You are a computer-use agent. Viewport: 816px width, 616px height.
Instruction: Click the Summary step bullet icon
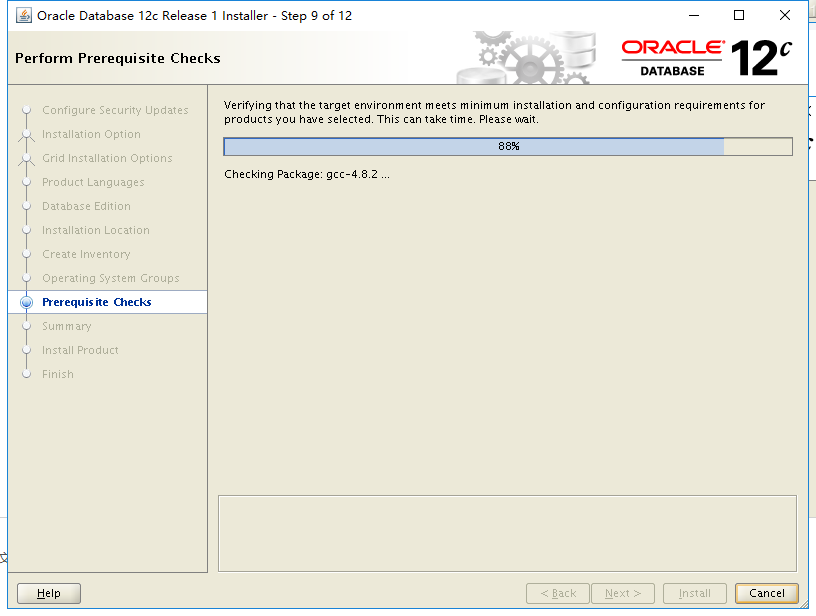pyautogui.click(x=27, y=326)
